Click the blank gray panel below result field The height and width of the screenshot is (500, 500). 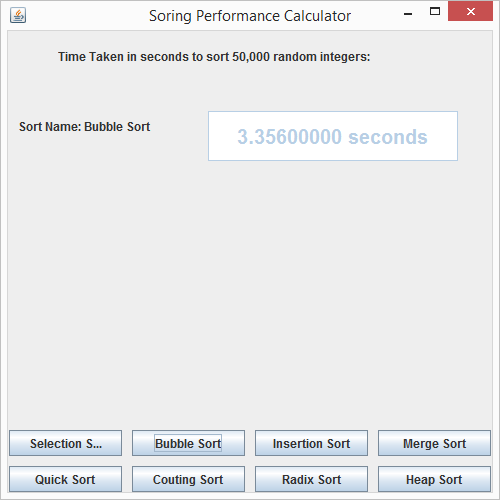tap(250, 293)
